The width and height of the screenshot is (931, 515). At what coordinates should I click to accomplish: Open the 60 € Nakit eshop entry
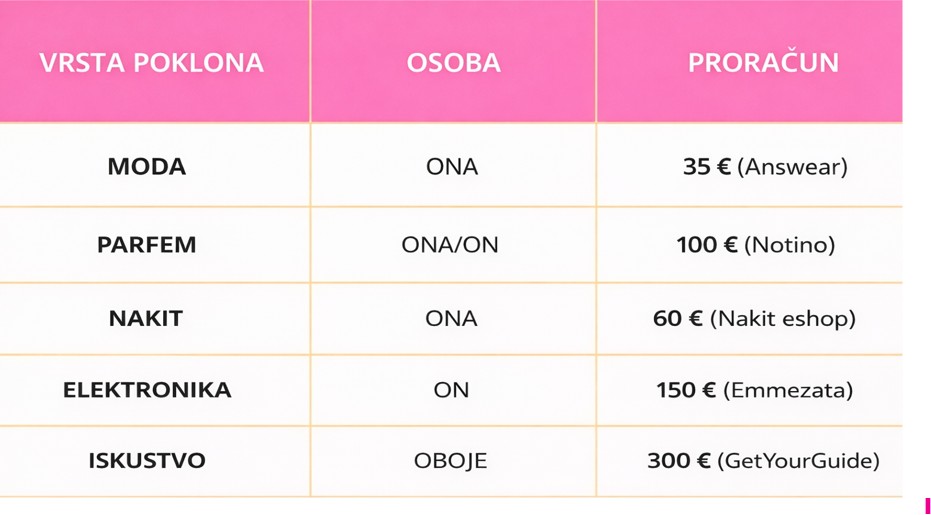click(754, 318)
